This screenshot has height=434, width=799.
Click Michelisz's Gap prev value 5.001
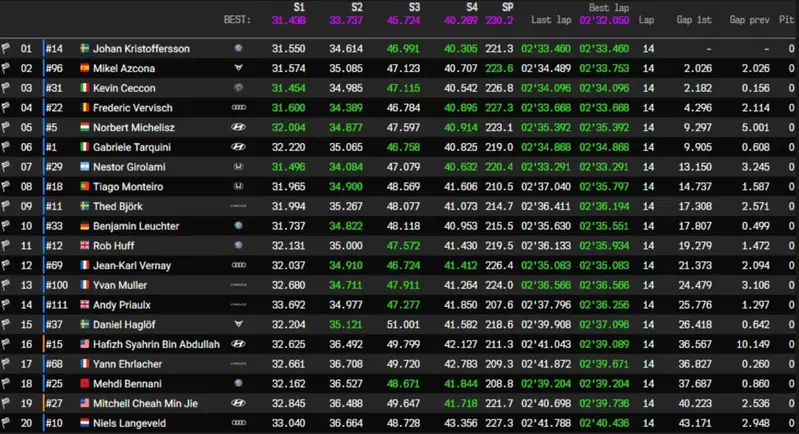(755, 127)
